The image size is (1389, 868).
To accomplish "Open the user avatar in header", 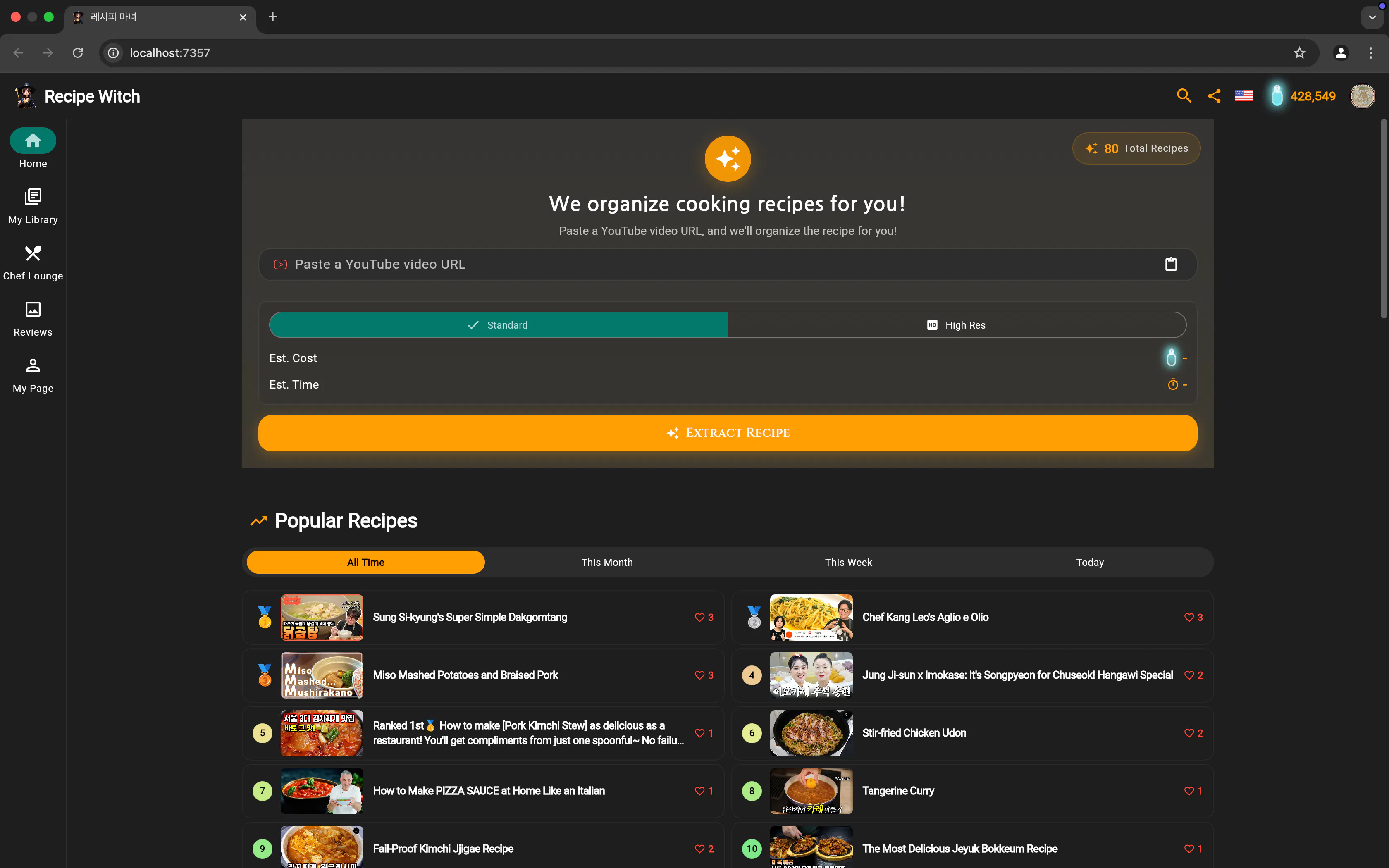I will tap(1362, 96).
